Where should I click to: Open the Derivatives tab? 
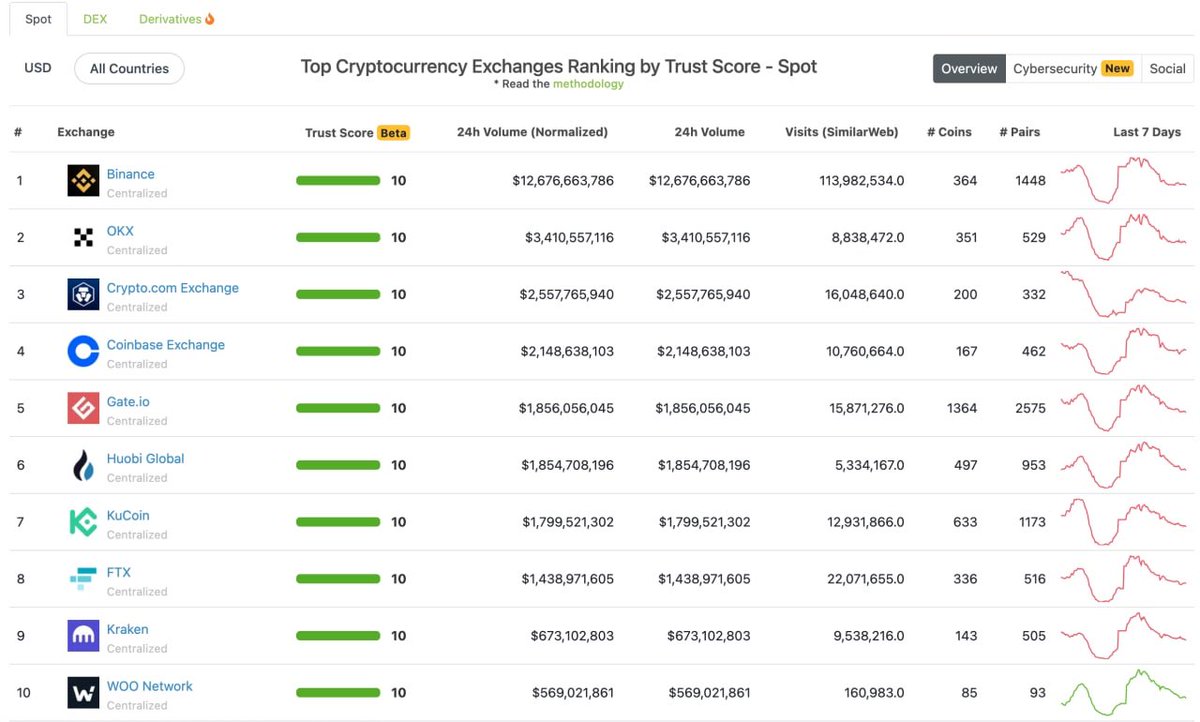coord(177,19)
